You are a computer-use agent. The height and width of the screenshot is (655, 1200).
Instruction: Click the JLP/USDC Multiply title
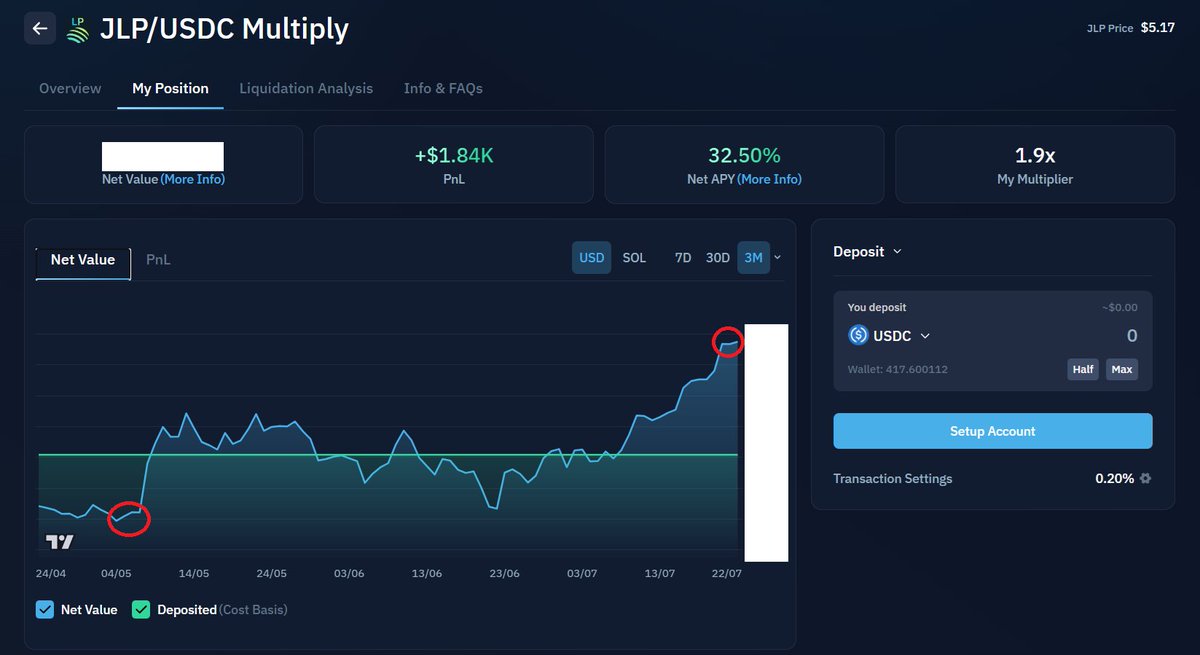224,29
